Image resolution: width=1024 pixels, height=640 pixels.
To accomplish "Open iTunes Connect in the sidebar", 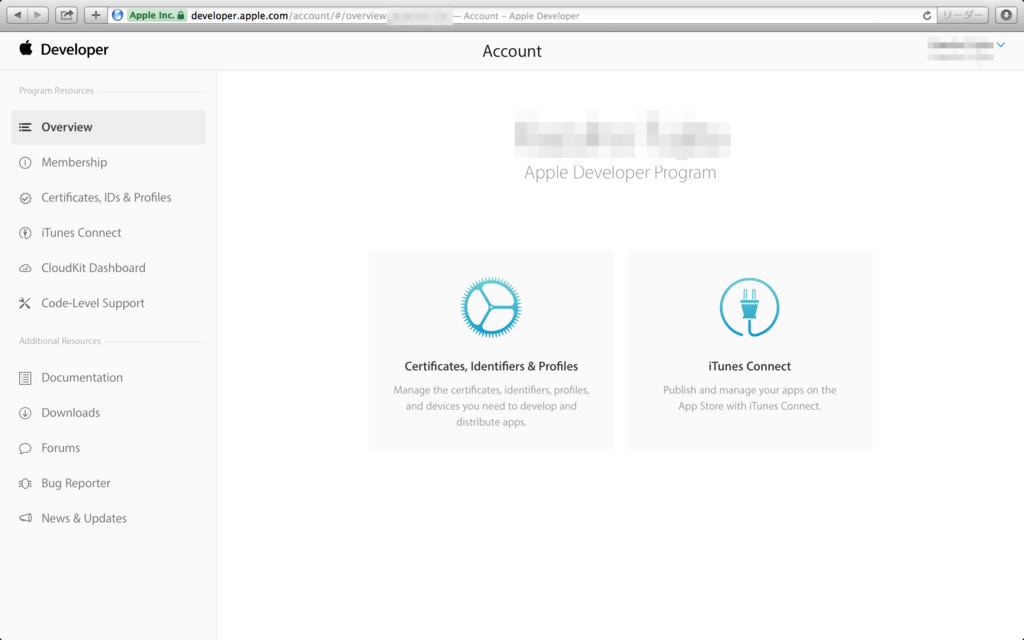I will tap(81, 233).
